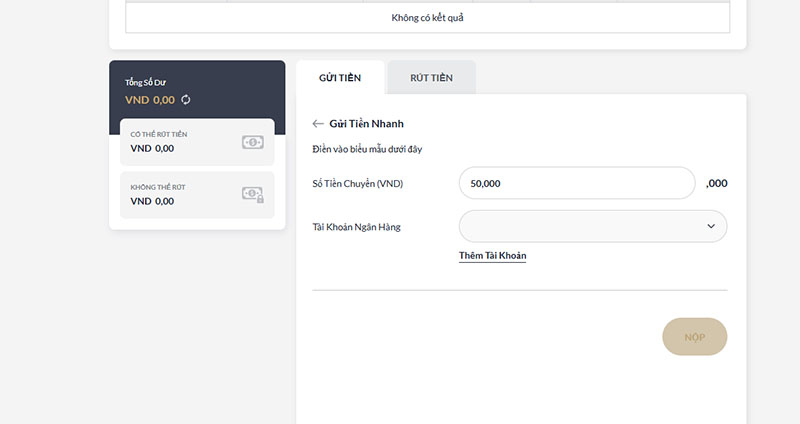Click the KHÔNG THỂ RÚT label
The height and width of the screenshot is (424, 800).
click(x=158, y=187)
